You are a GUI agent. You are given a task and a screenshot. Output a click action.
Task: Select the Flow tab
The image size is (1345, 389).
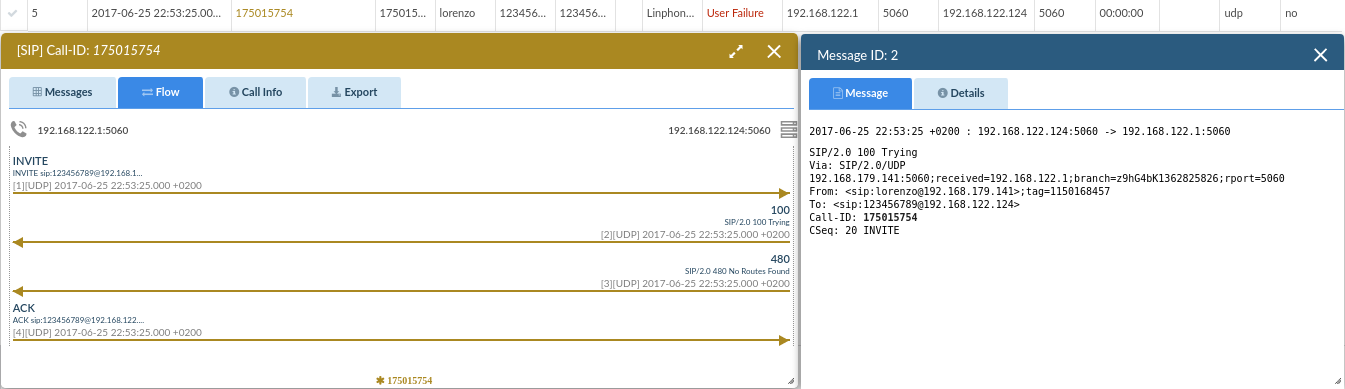[x=160, y=92]
